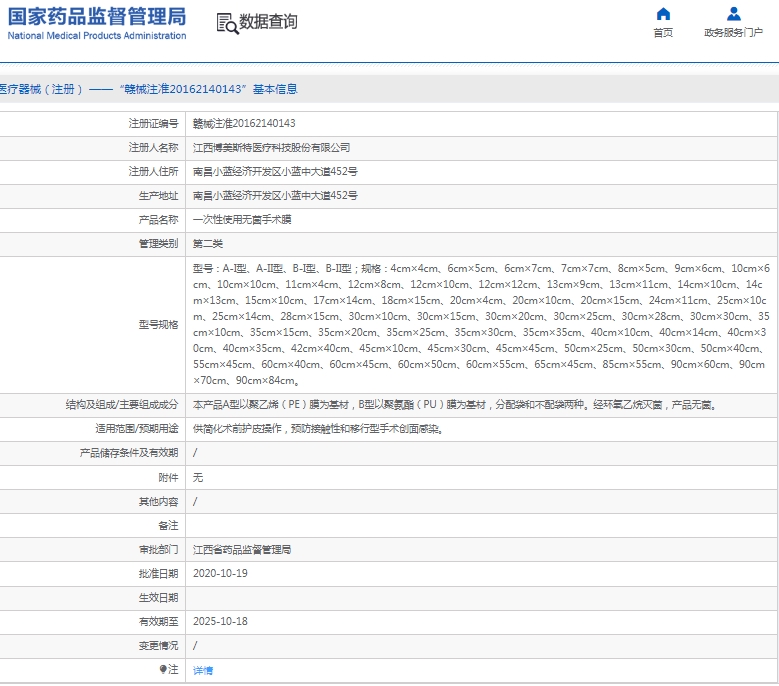Click registrant name 江西博美斯特医疗科技股份有限公司
The width and height of the screenshot is (779, 686).
271,148
